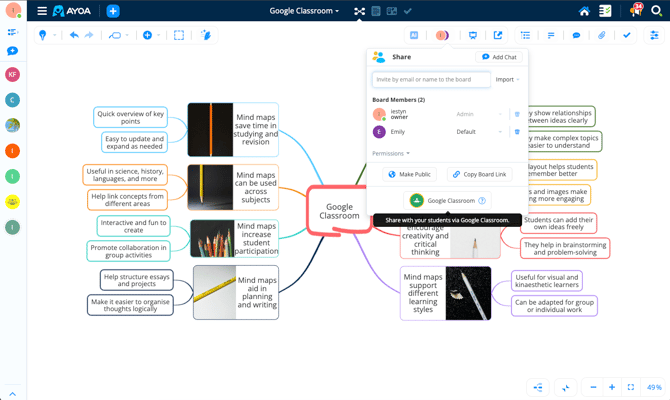This screenshot has height=400, width=670.
Task: Select the freehand branch shape tool
Action: [x=115, y=35]
